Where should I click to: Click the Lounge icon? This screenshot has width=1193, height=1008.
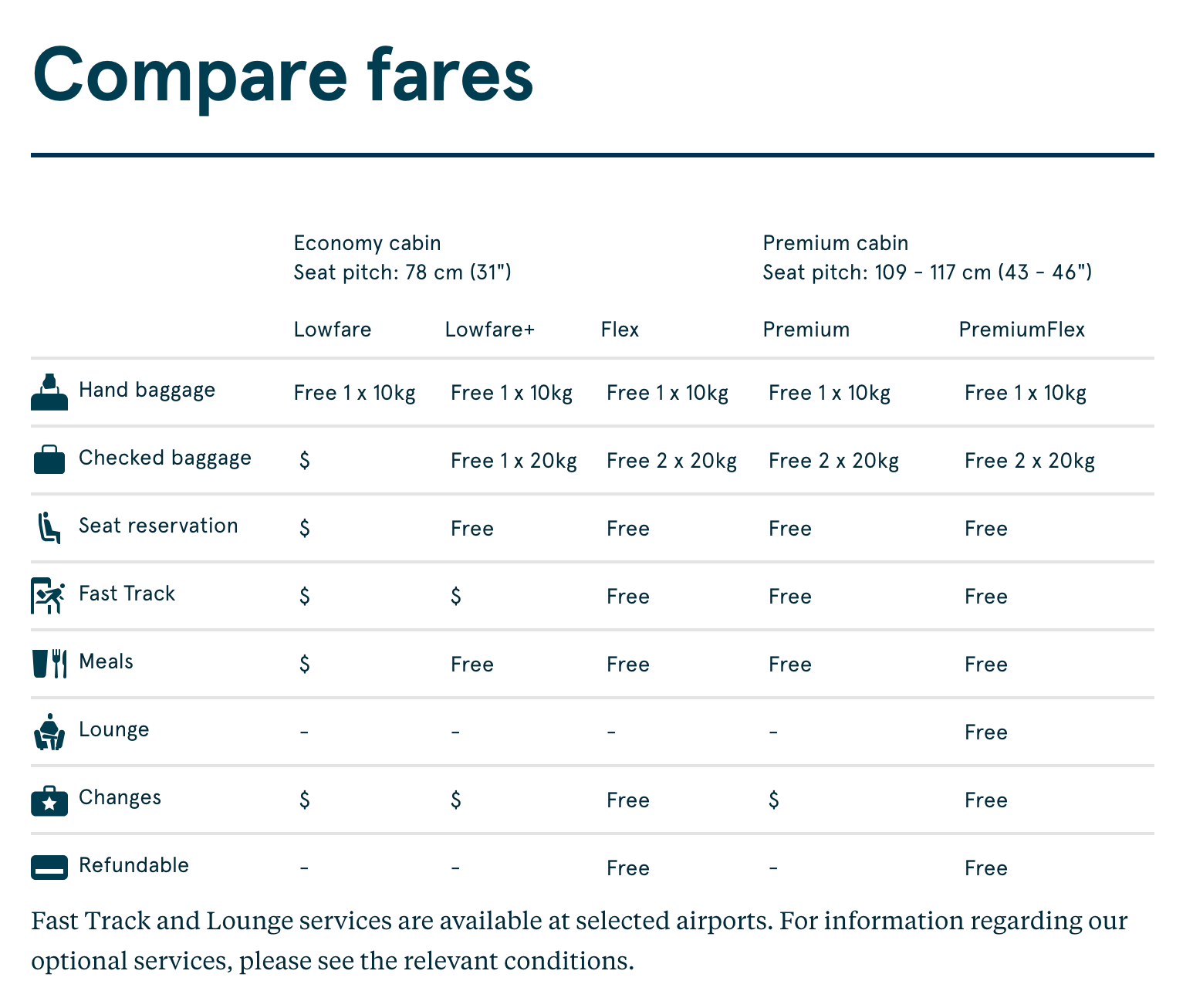click(x=49, y=732)
